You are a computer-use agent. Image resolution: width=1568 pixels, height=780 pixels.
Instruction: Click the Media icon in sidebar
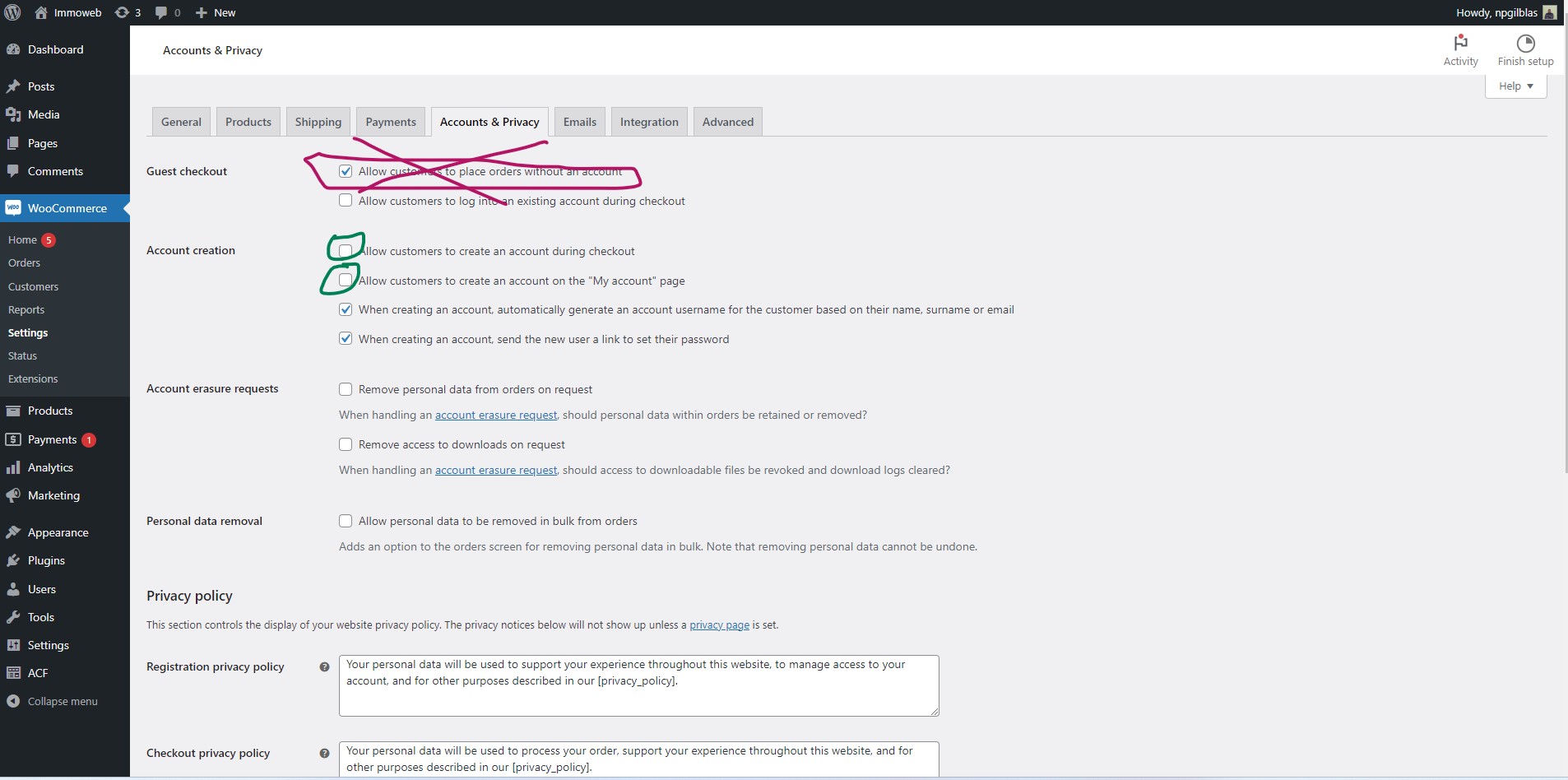(x=13, y=114)
